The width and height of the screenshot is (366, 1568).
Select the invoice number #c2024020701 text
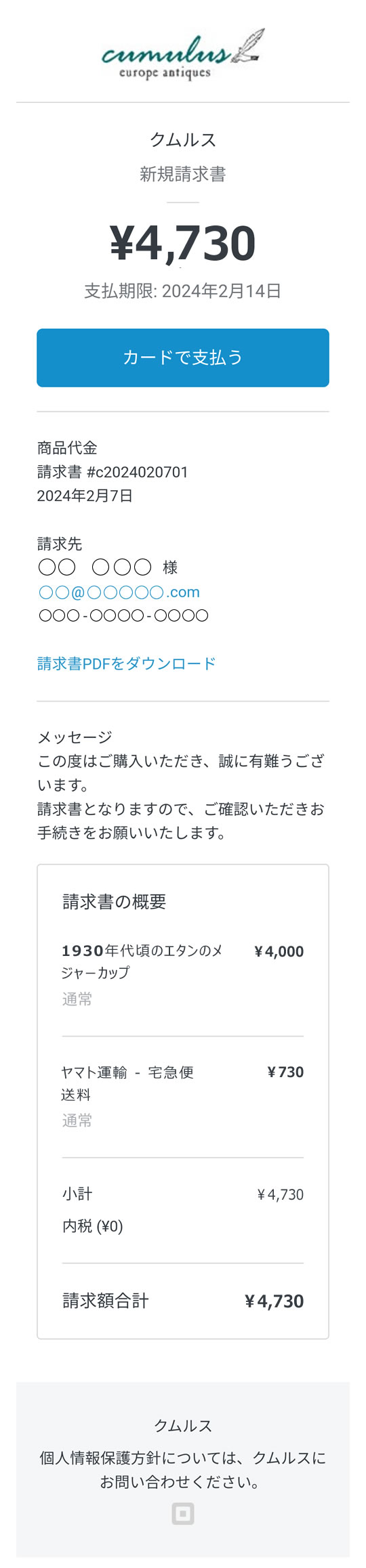(138, 472)
